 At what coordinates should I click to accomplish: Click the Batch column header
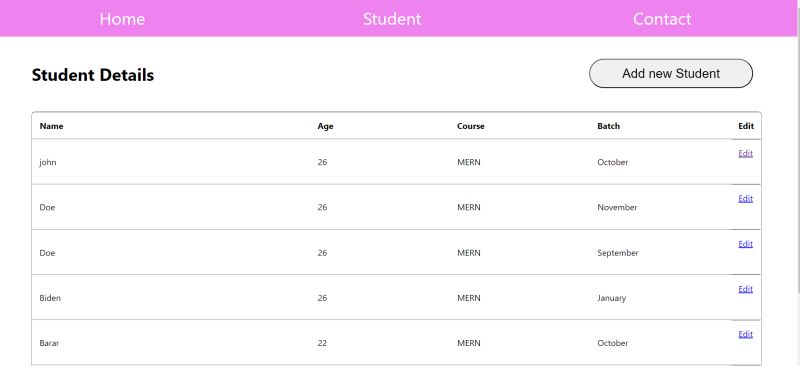[609, 126]
